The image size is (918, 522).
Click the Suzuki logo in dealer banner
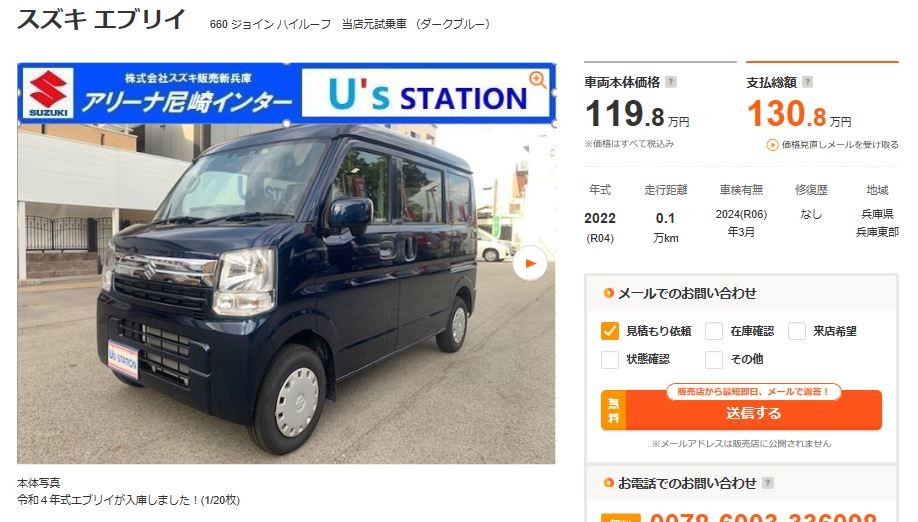pyautogui.click(x=48, y=94)
